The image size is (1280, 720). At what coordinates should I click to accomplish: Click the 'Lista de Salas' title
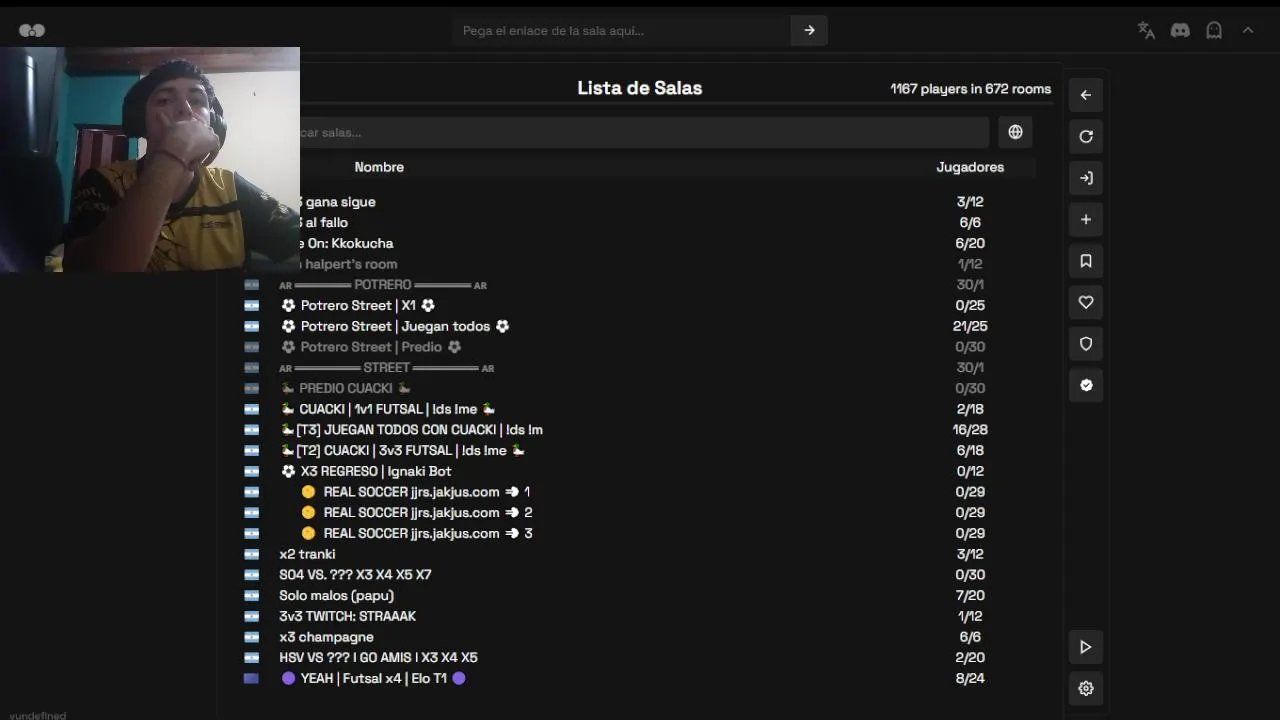click(640, 88)
